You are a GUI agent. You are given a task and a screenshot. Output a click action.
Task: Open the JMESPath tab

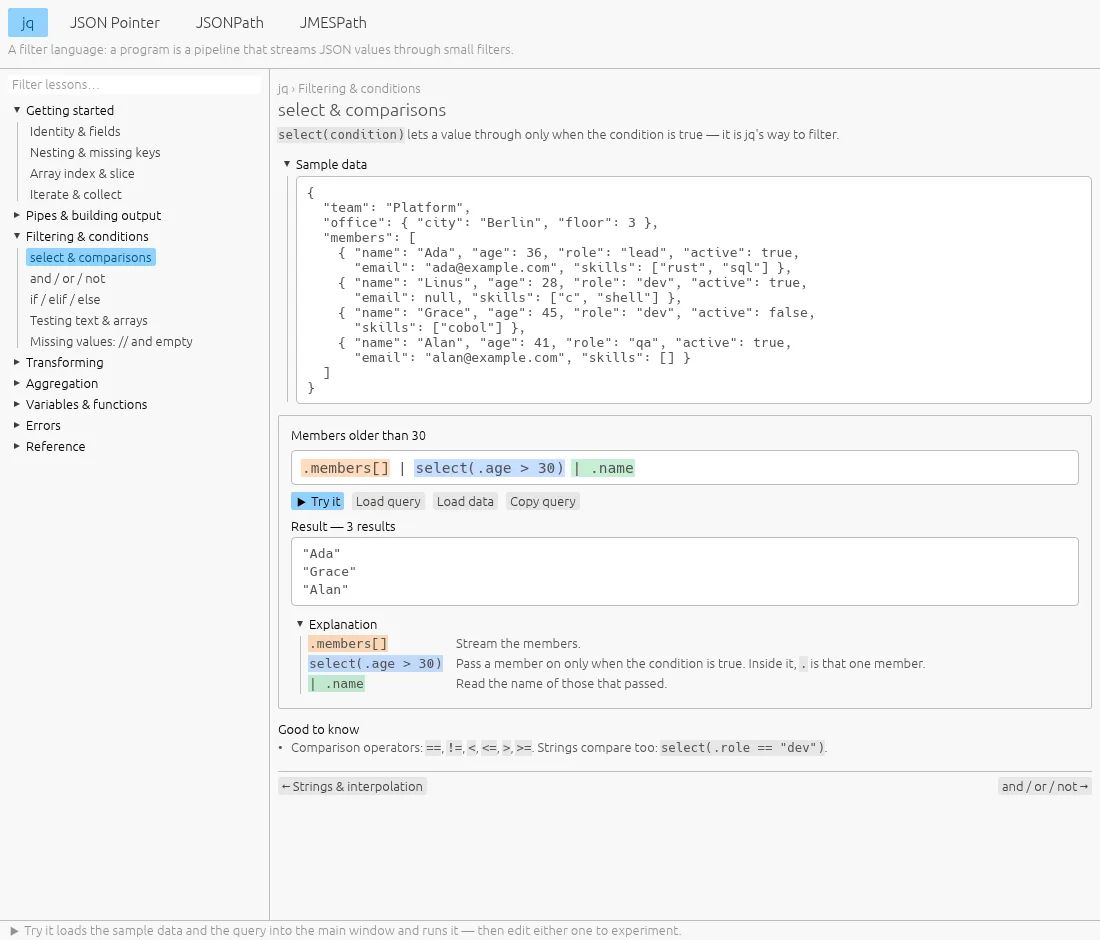[333, 22]
